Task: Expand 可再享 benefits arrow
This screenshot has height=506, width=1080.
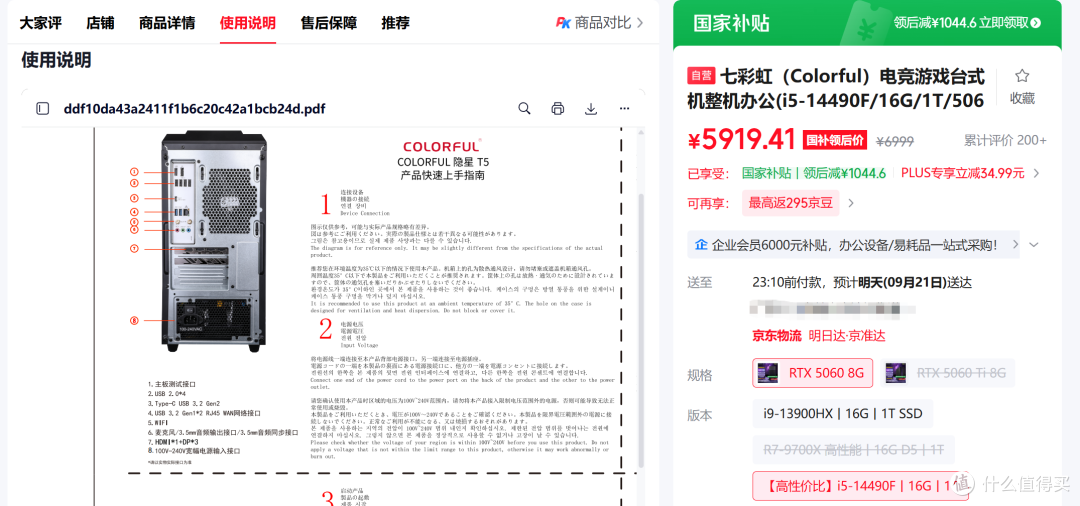Action: [x=851, y=203]
